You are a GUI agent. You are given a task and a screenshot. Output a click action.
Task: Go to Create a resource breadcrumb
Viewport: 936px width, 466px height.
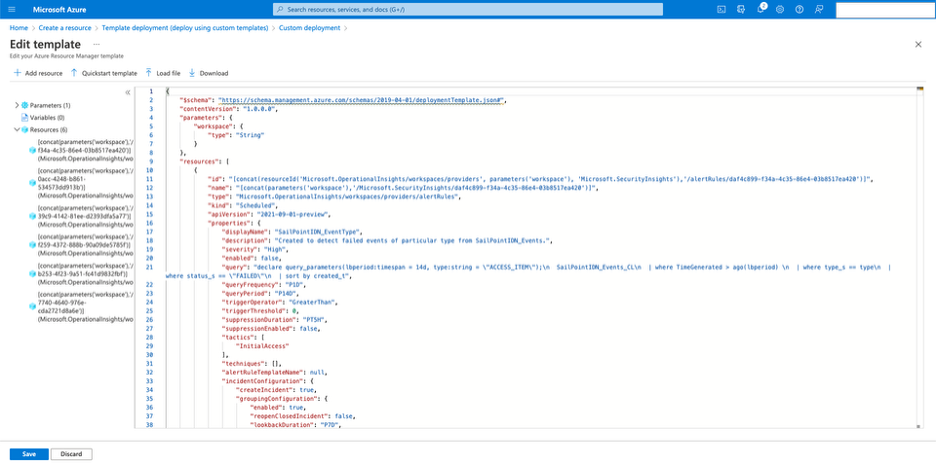coord(65,28)
